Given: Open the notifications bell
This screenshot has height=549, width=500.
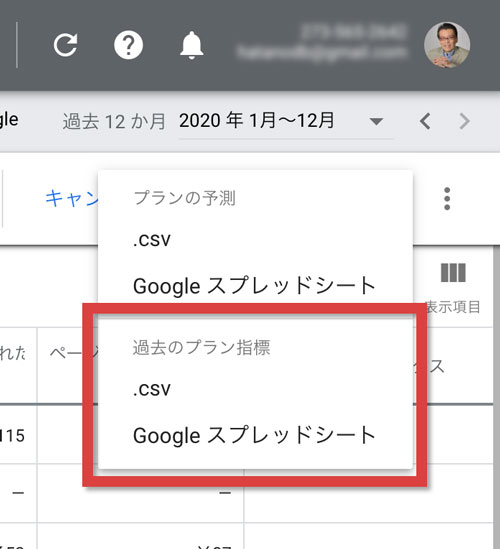Looking at the screenshot, I should point(192,45).
